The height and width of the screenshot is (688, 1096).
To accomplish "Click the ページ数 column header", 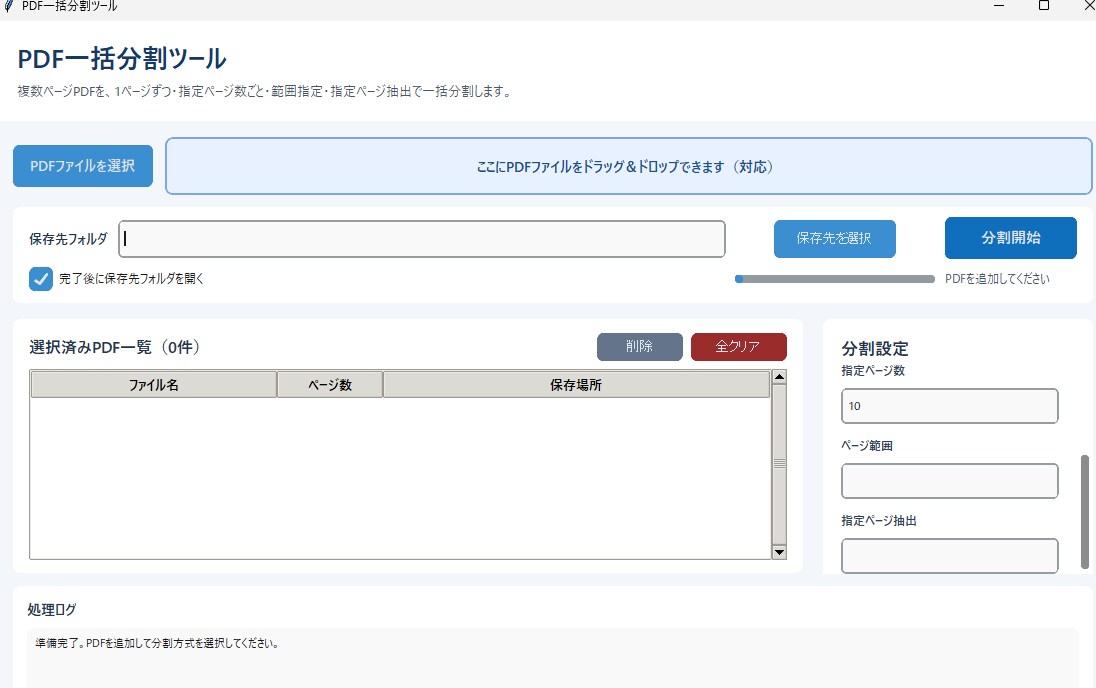I will click(x=330, y=385).
